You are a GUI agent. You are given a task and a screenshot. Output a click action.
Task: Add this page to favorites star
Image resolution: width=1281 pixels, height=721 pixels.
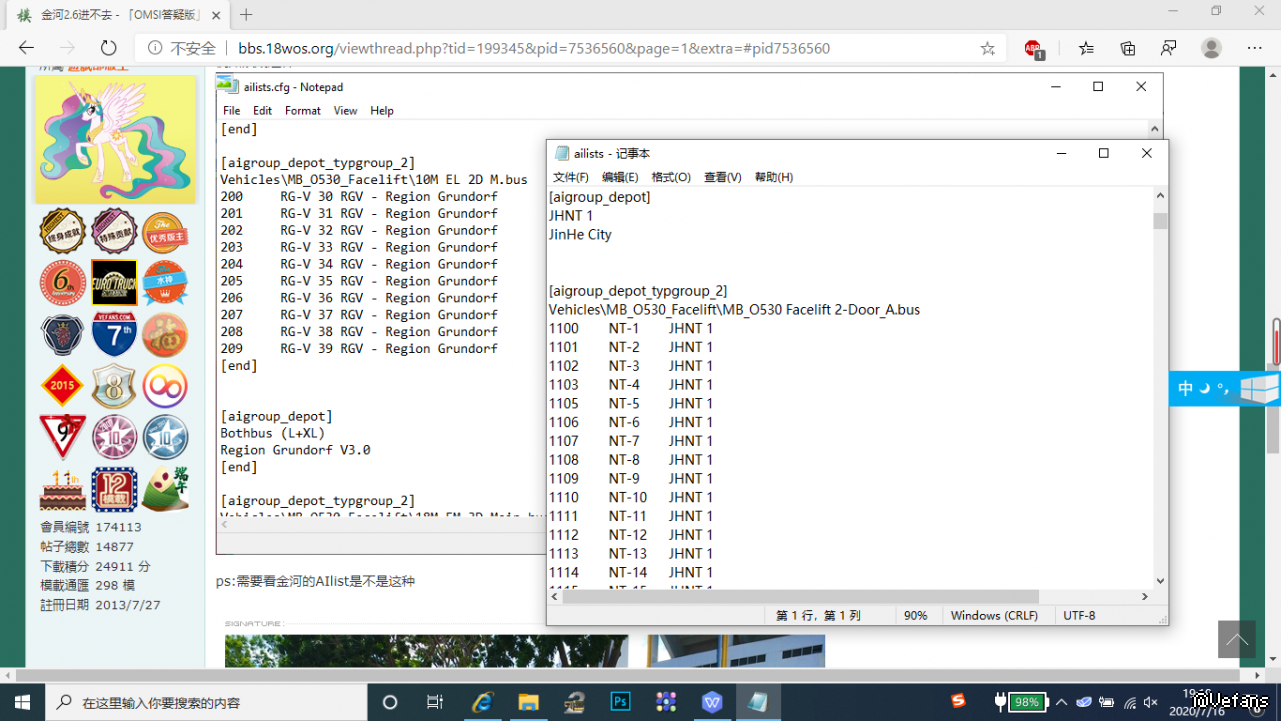987,48
